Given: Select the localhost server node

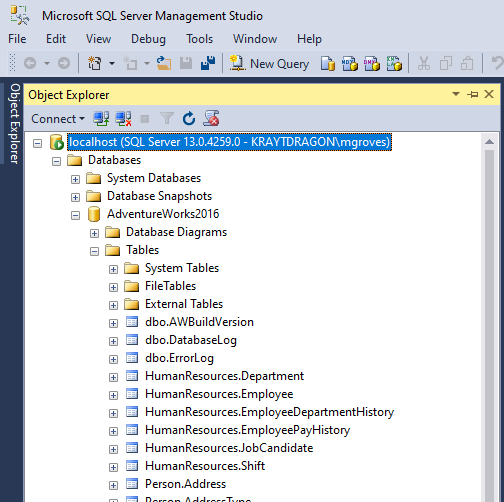Looking at the screenshot, I should (229, 142).
